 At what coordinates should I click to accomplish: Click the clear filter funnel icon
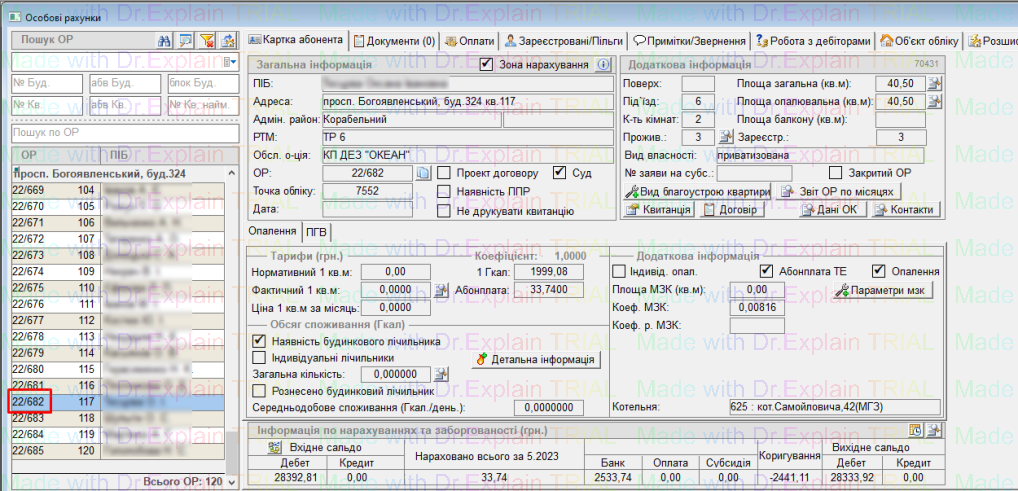(x=207, y=40)
